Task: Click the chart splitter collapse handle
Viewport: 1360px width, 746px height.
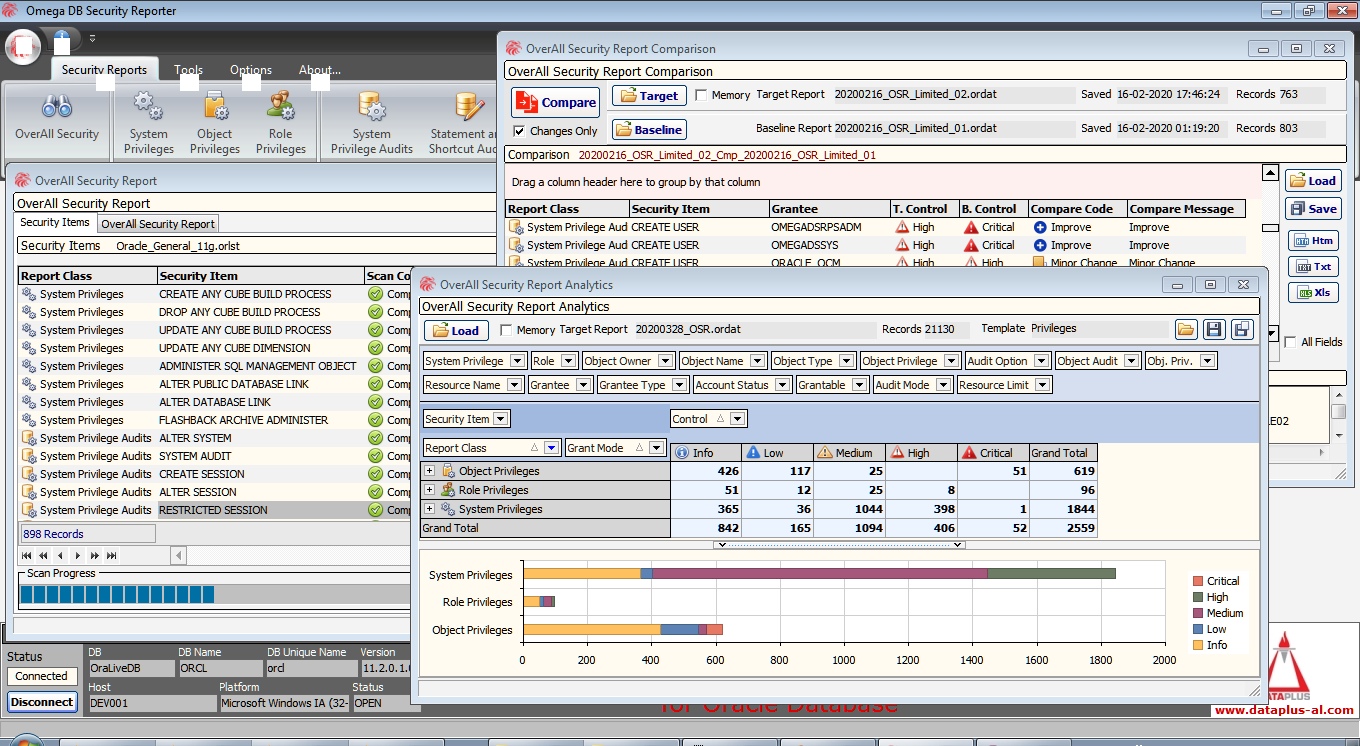Action: coord(839,545)
